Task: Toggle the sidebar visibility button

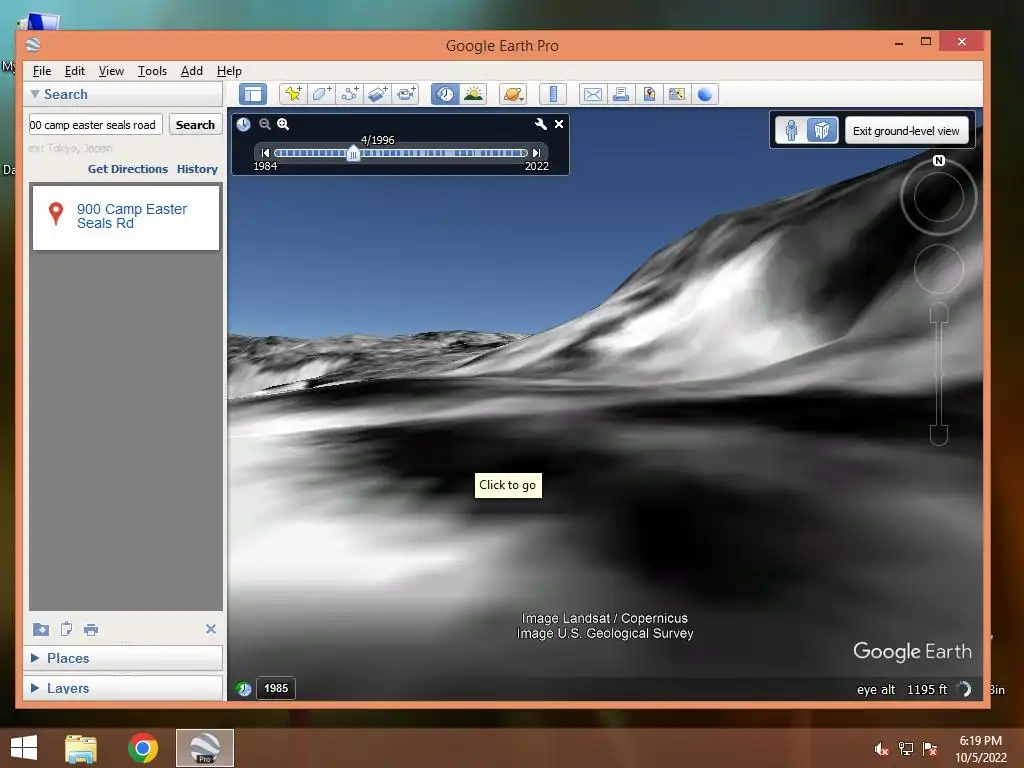Action: click(253, 94)
